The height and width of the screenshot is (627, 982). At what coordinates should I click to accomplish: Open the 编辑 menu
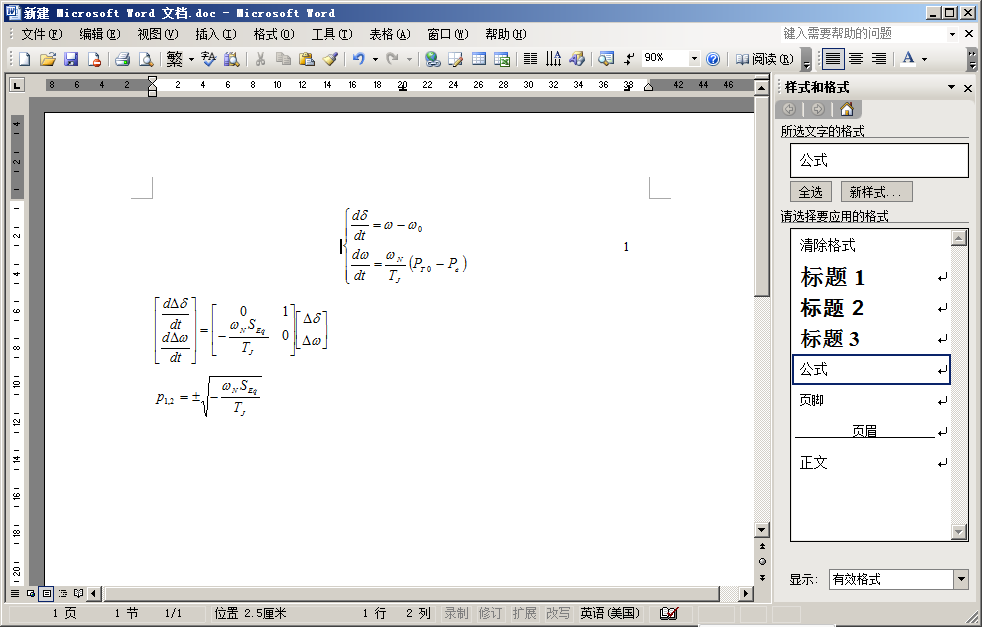click(100, 34)
